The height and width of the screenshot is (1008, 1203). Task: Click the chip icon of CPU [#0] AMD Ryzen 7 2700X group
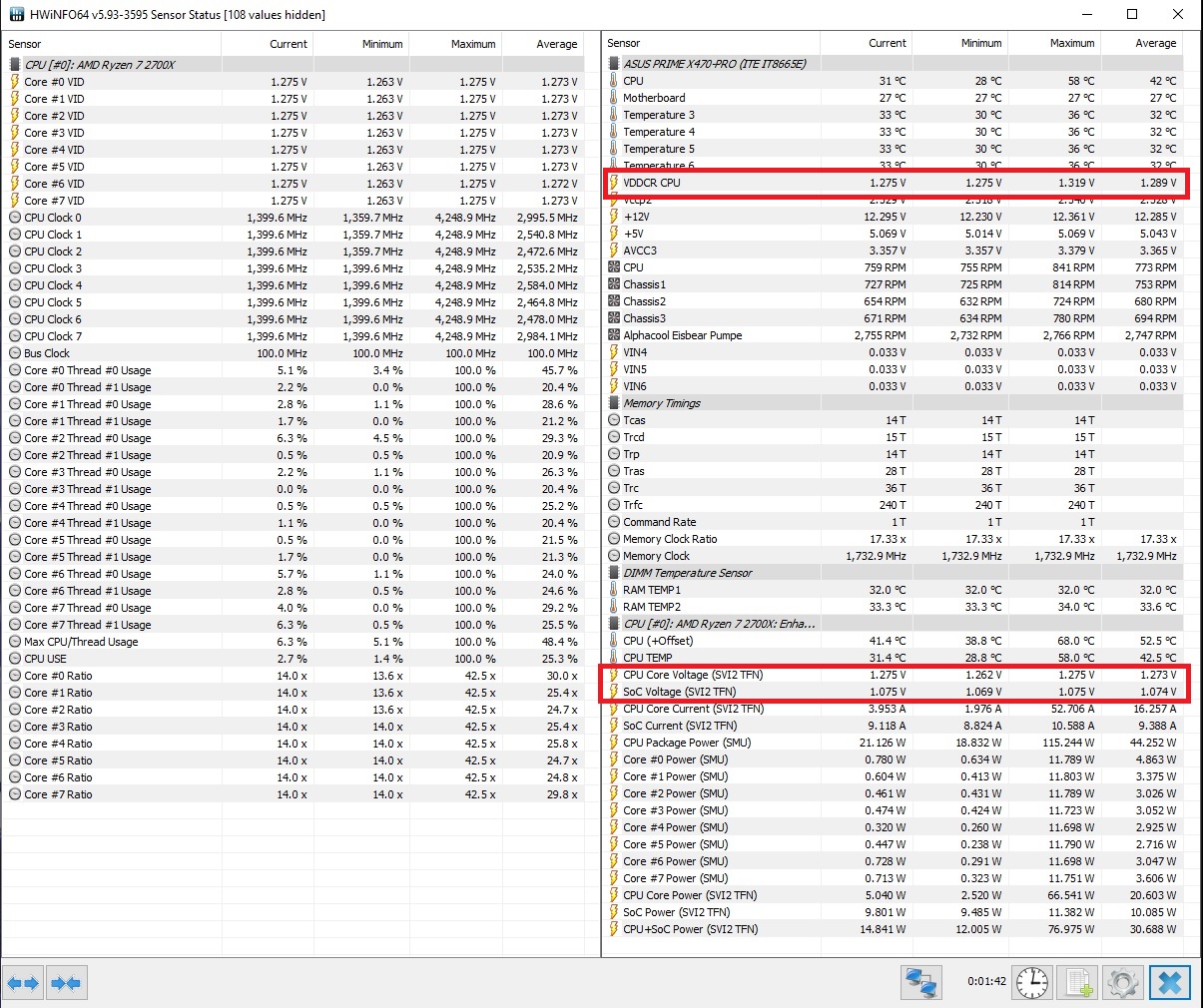click(x=15, y=65)
